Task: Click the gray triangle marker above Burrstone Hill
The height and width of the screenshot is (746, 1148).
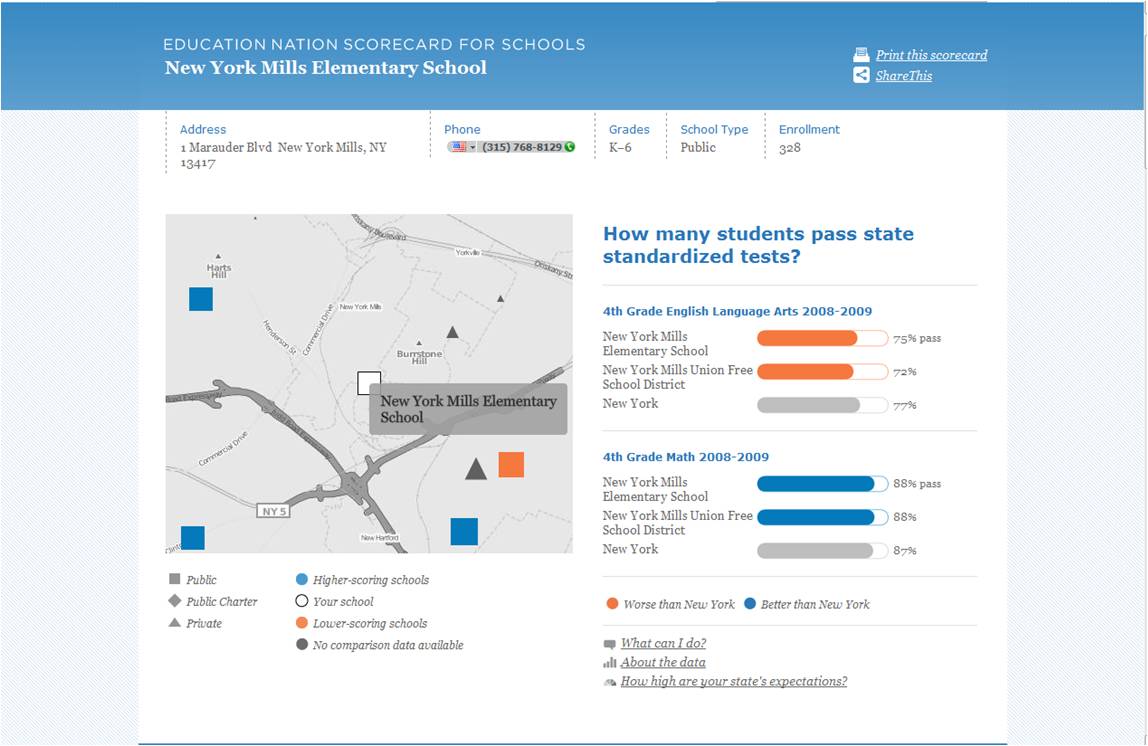Action: (x=452, y=332)
